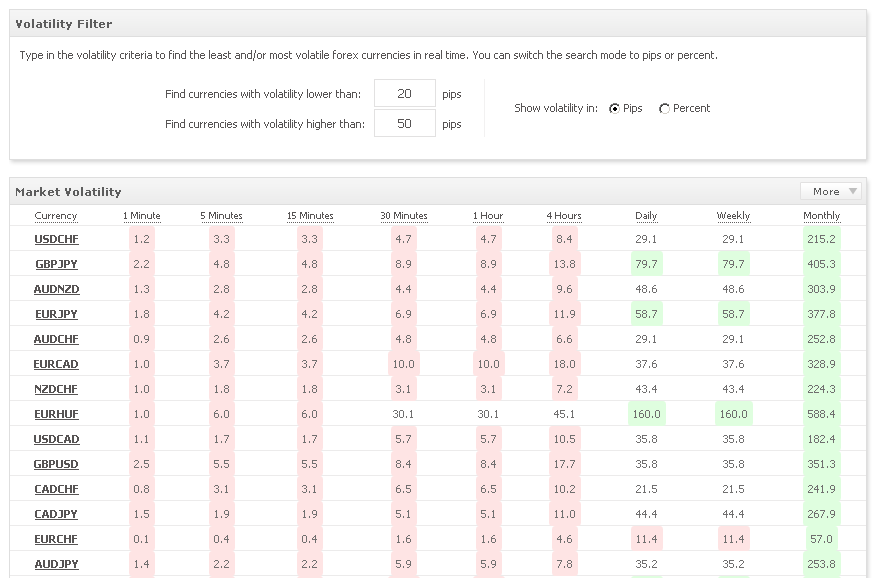
Task: Sort by the 15 Minutes column header
Action: [310, 215]
